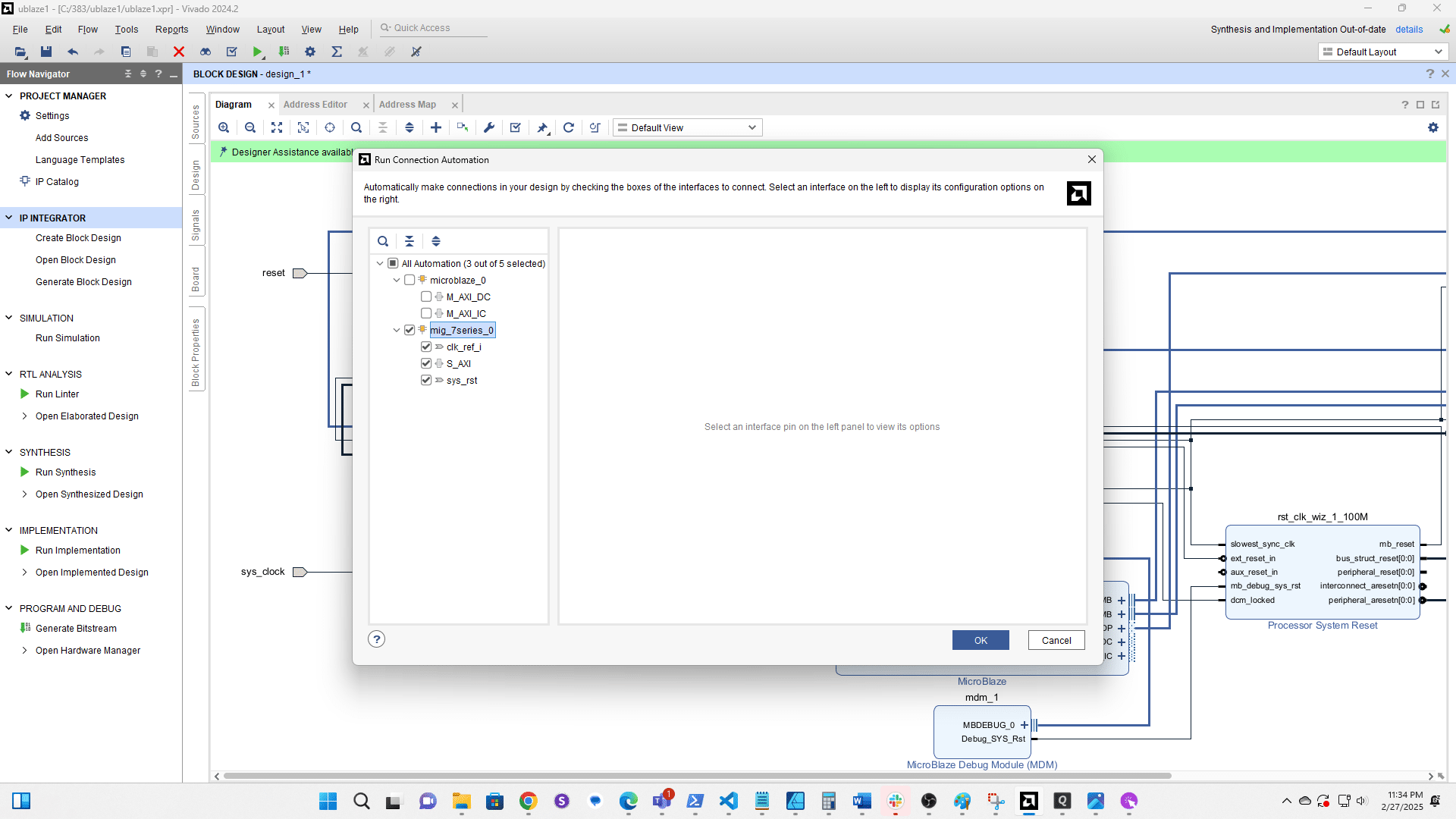Click the Validate Design toolbar icon
Viewport: 1456px width, 819px height.
click(x=516, y=127)
